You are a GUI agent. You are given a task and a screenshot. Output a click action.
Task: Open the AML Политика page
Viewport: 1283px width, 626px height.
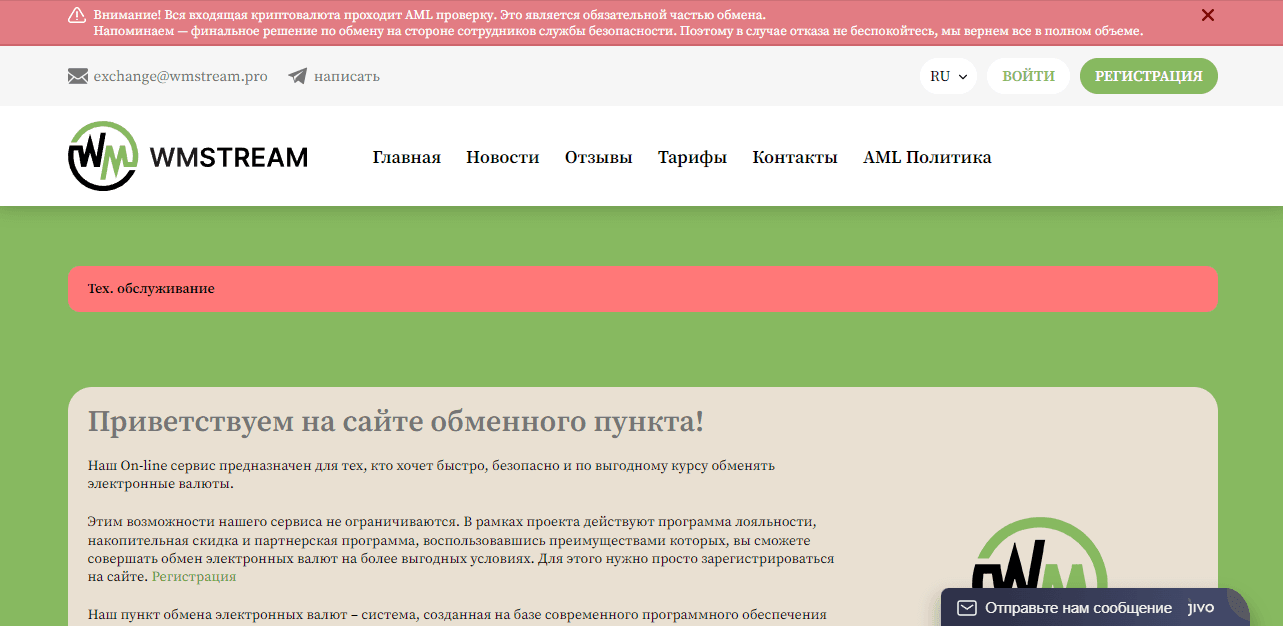[x=927, y=156]
